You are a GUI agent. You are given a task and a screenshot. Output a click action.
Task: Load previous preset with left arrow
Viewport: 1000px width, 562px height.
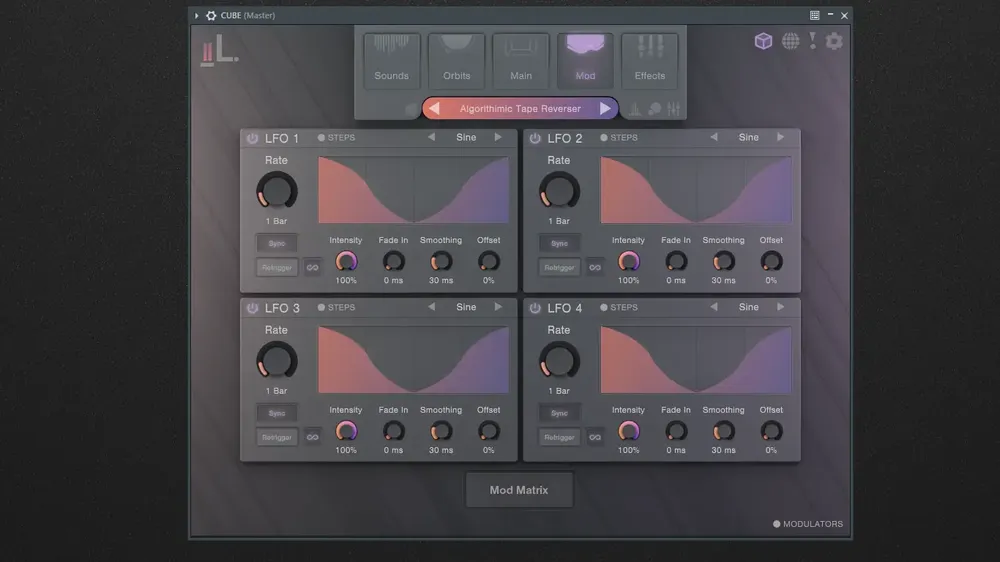434,108
